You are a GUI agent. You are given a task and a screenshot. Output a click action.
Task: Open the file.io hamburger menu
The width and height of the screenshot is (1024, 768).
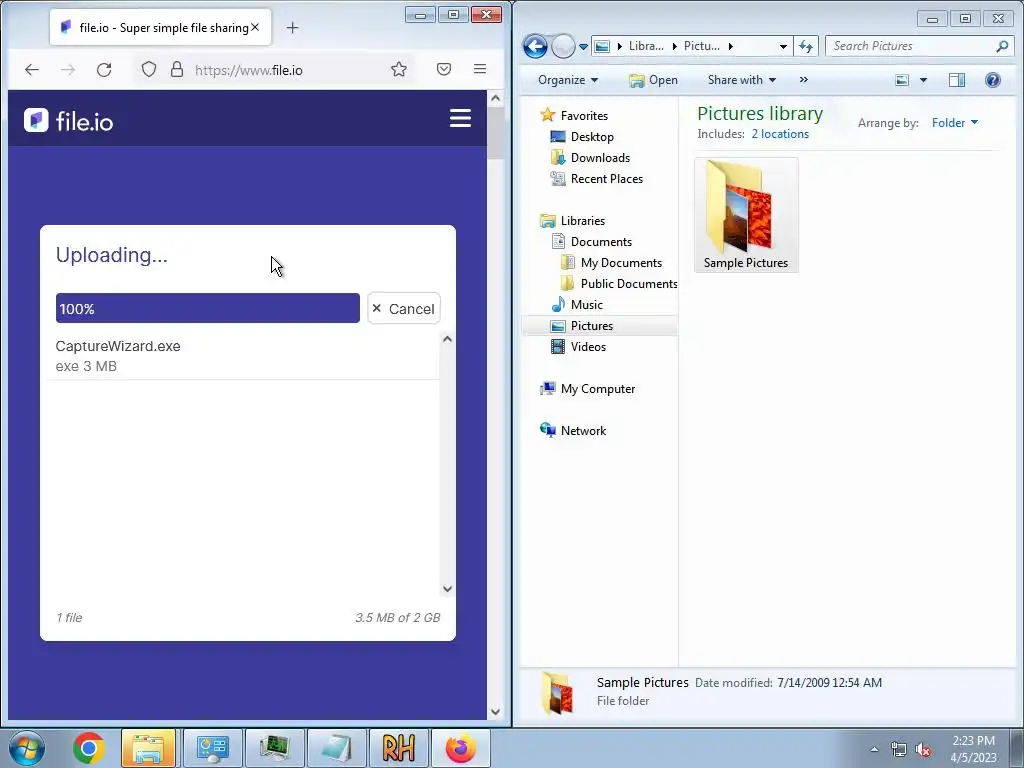460,118
